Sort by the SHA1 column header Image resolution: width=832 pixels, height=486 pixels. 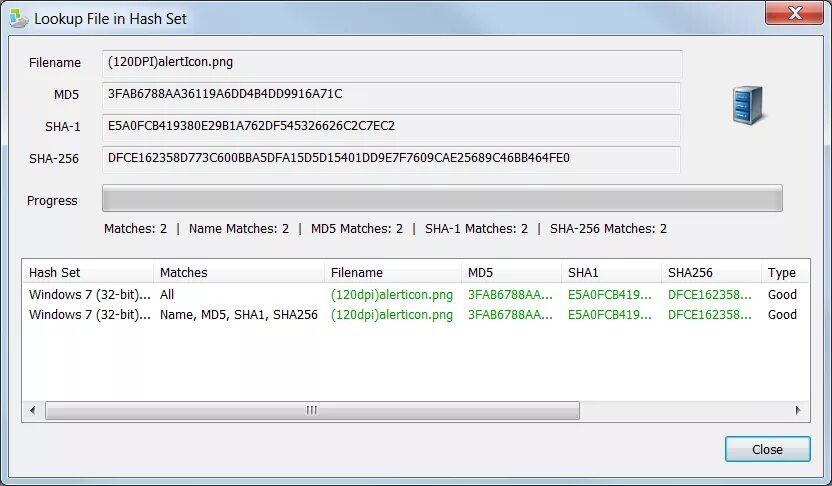pyautogui.click(x=611, y=272)
